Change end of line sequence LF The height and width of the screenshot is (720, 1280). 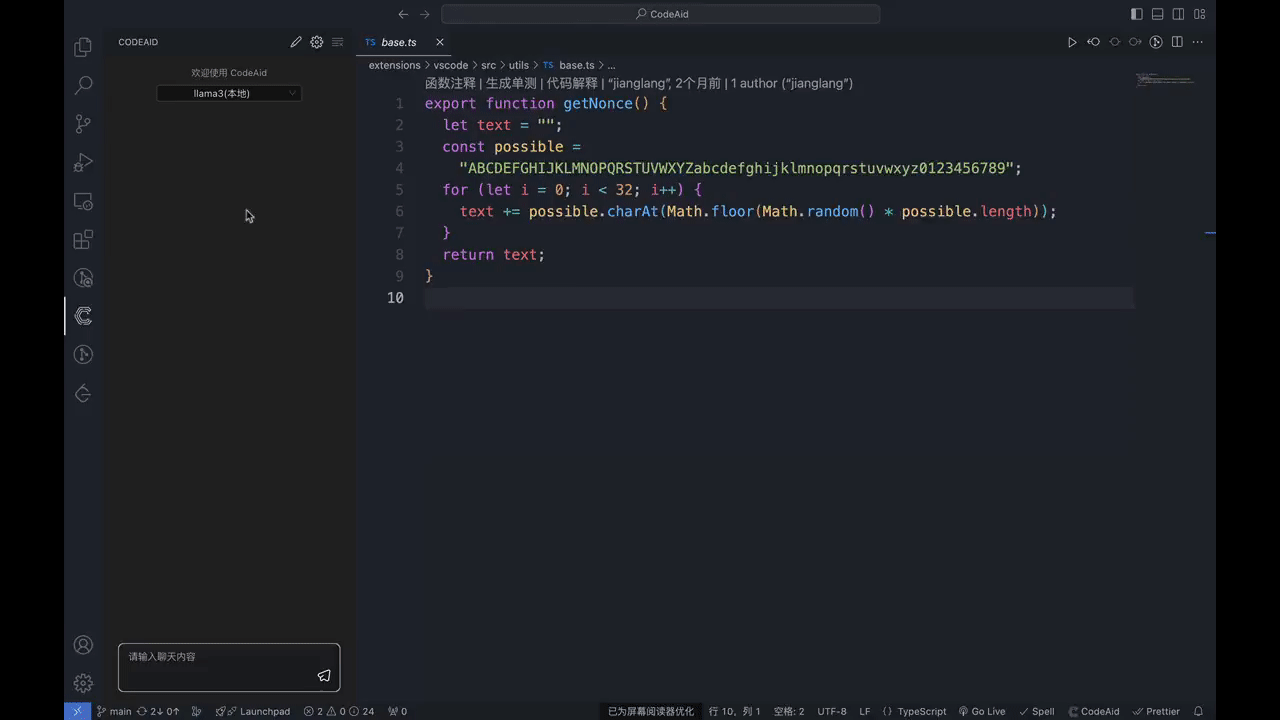point(865,711)
